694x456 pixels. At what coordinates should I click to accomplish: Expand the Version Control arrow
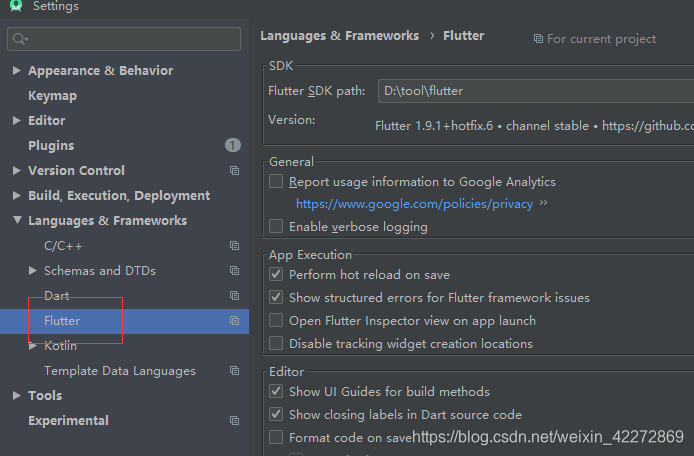[17, 170]
